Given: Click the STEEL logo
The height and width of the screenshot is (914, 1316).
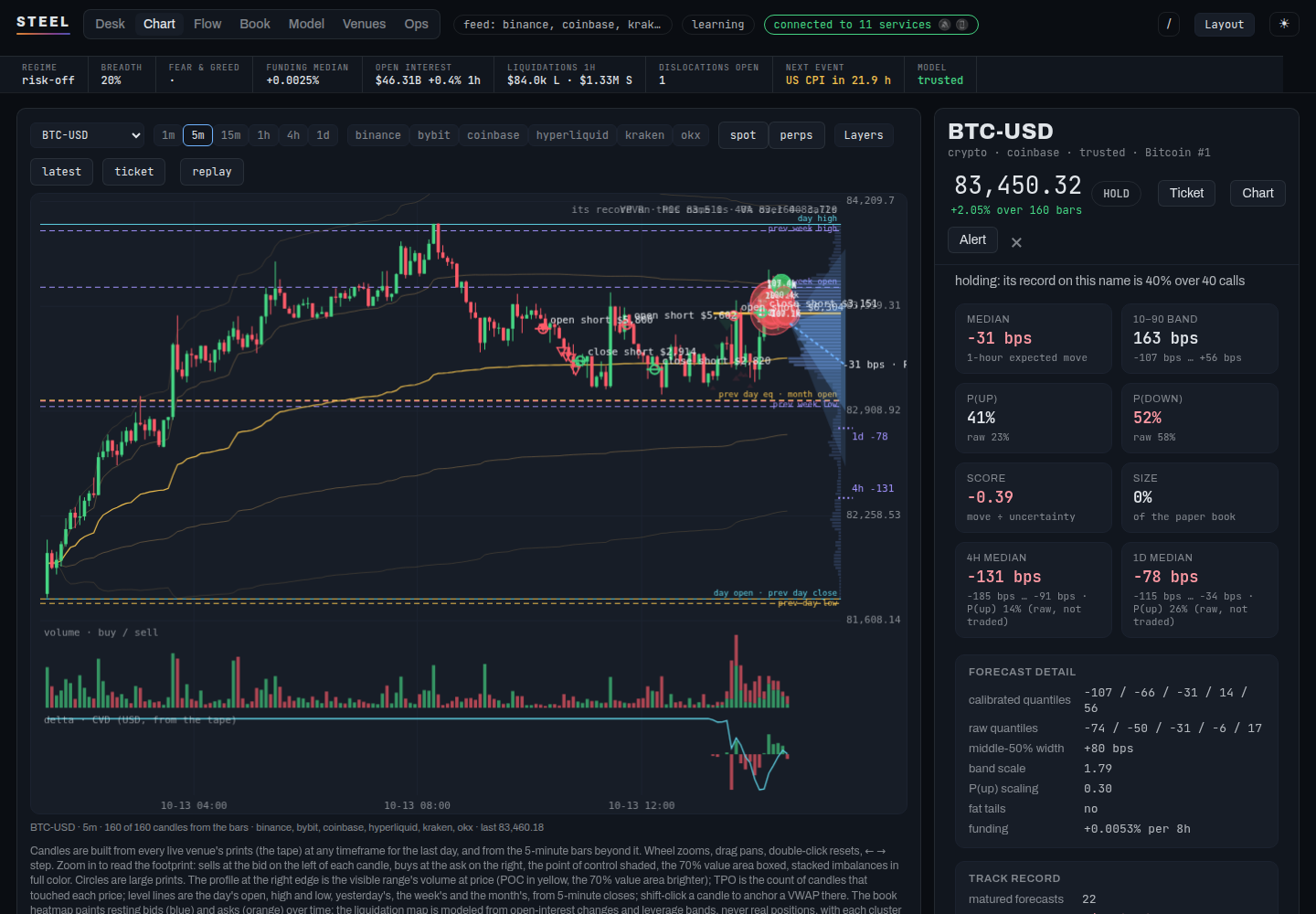Looking at the screenshot, I should click(43, 23).
